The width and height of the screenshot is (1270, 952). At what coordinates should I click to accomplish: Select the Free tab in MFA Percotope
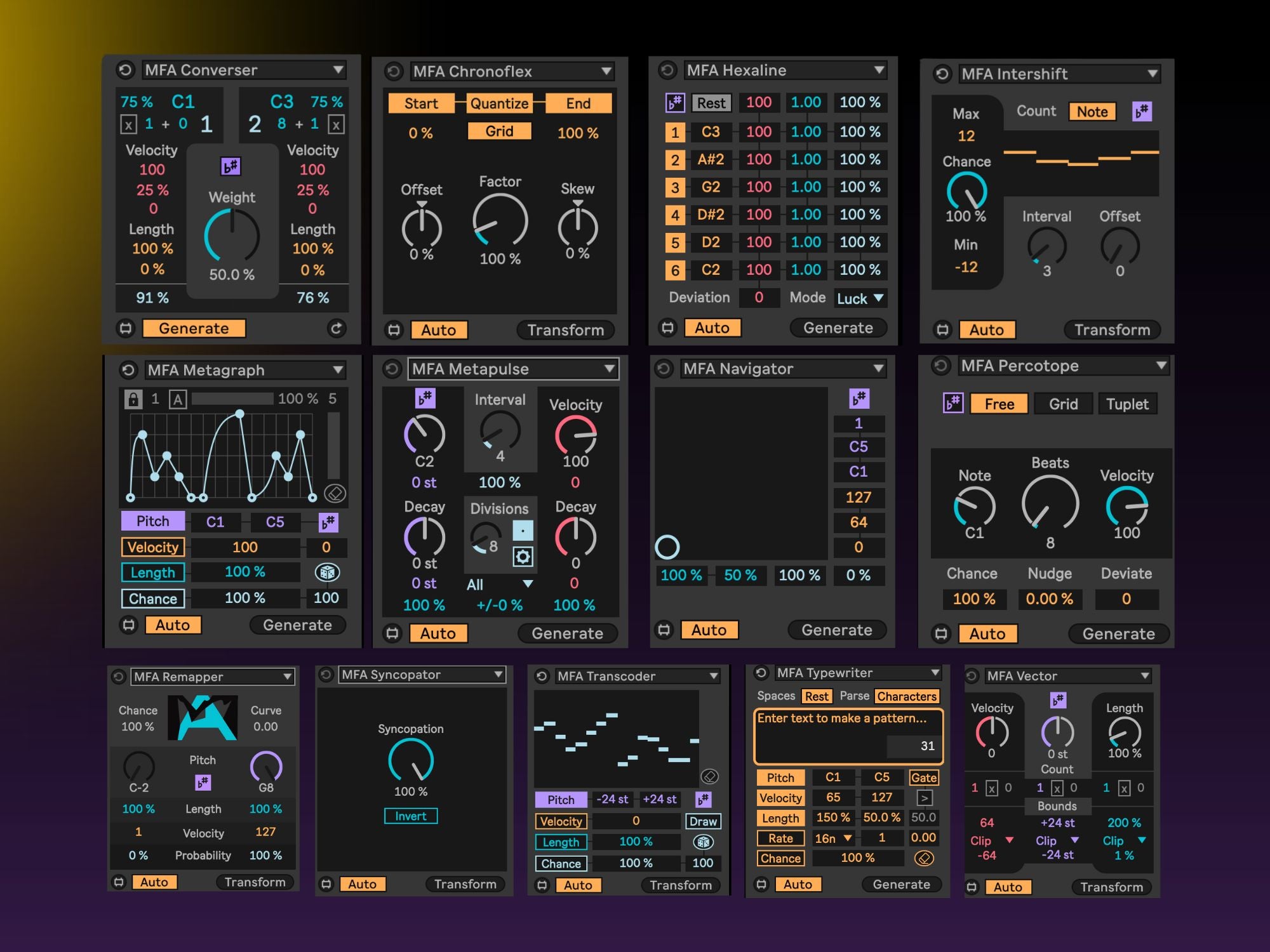point(999,404)
